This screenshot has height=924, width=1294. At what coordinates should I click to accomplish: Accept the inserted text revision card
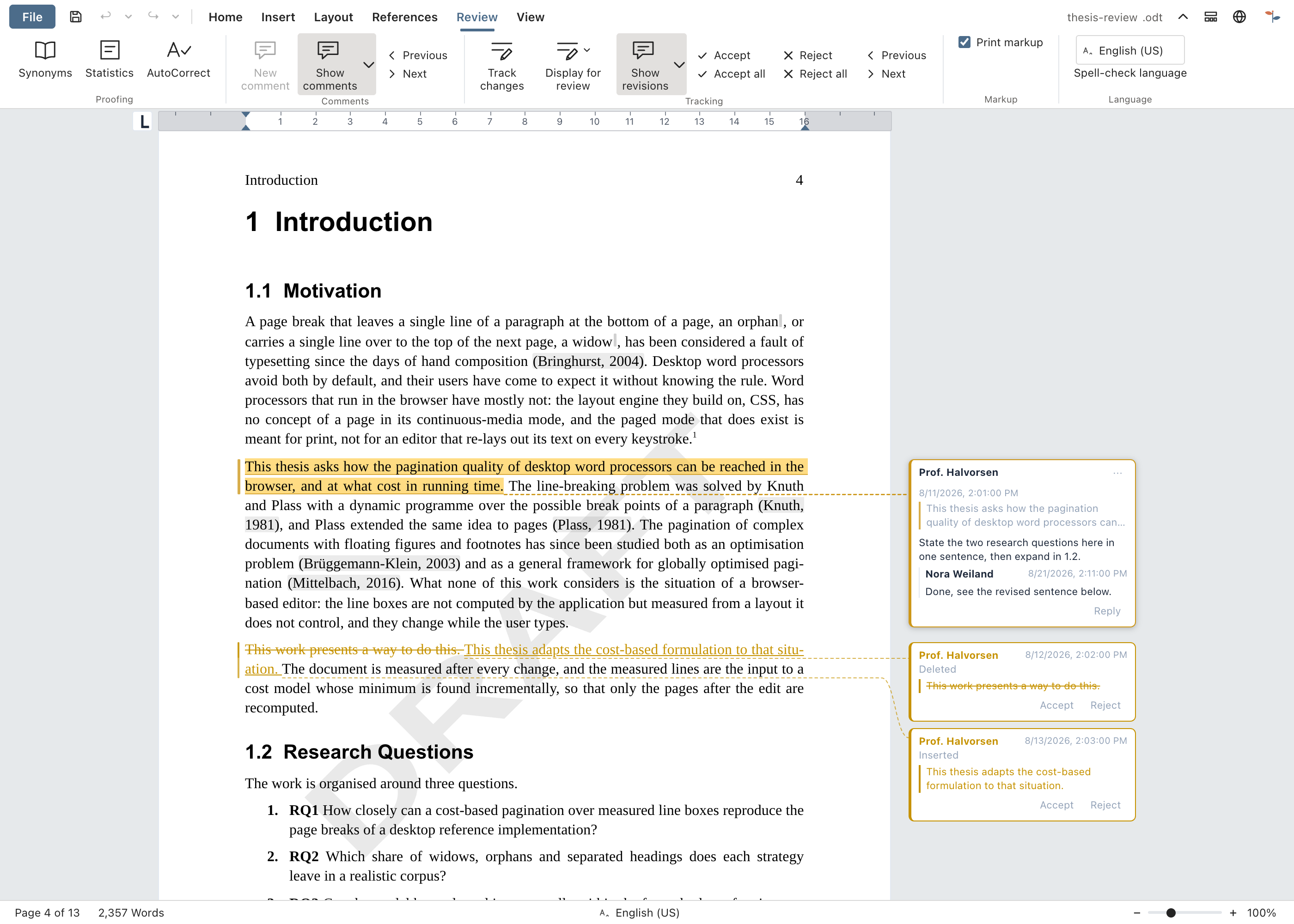click(1056, 805)
